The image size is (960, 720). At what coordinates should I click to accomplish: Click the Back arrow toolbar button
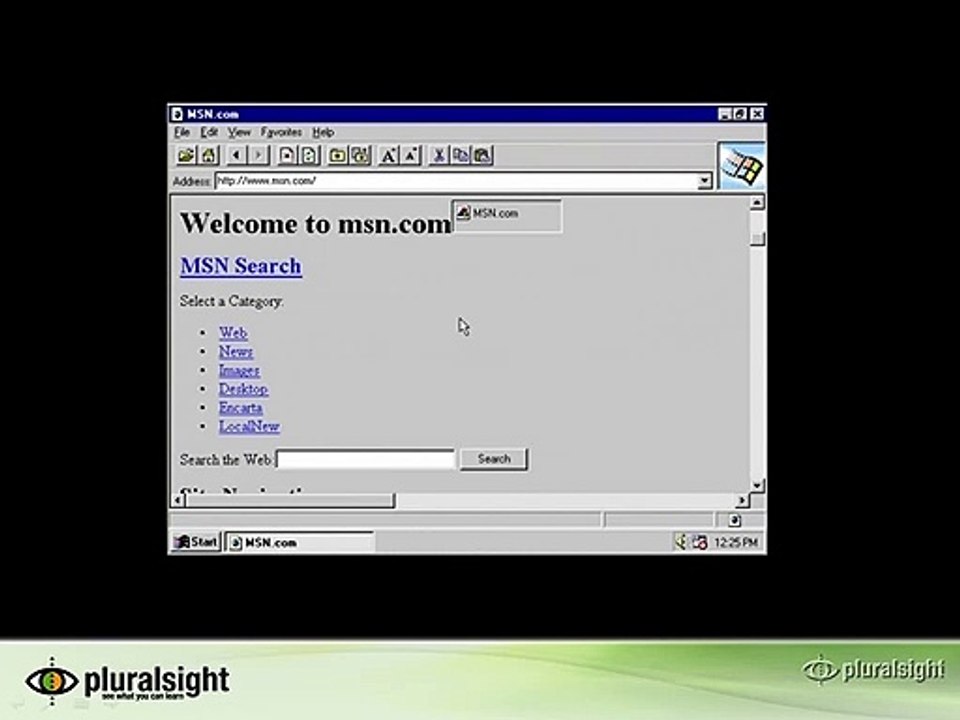point(236,156)
